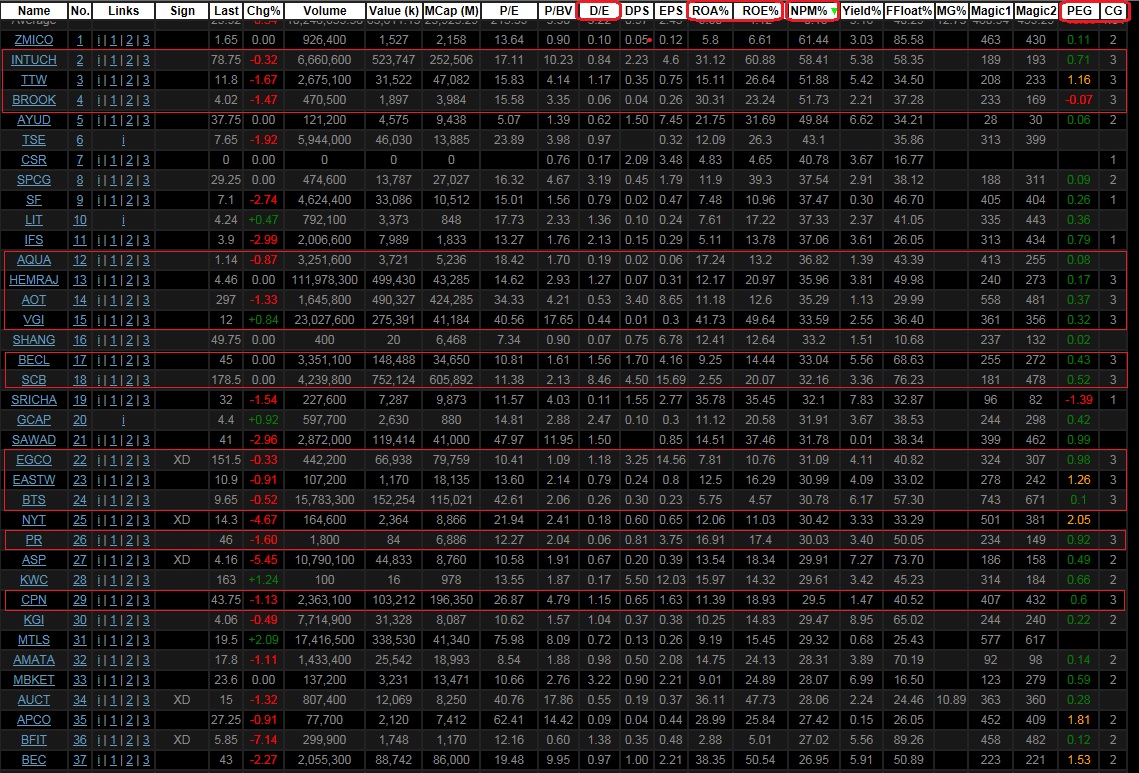The width and height of the screenshot is (1139, 773).
Task: Open the EGCO stock link
Action: (34, 459)
